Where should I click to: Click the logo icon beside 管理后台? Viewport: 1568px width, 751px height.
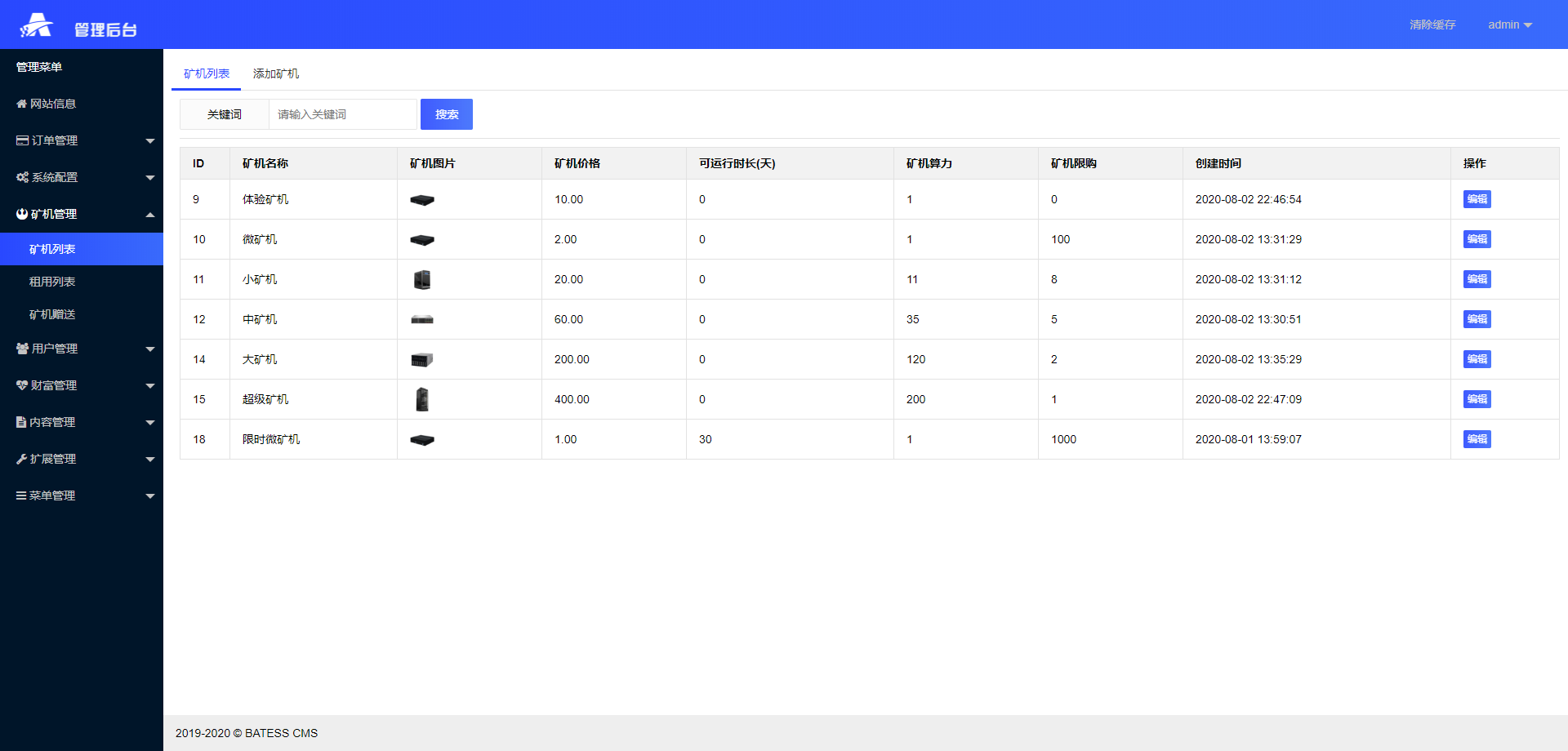[x=36, y=25]
